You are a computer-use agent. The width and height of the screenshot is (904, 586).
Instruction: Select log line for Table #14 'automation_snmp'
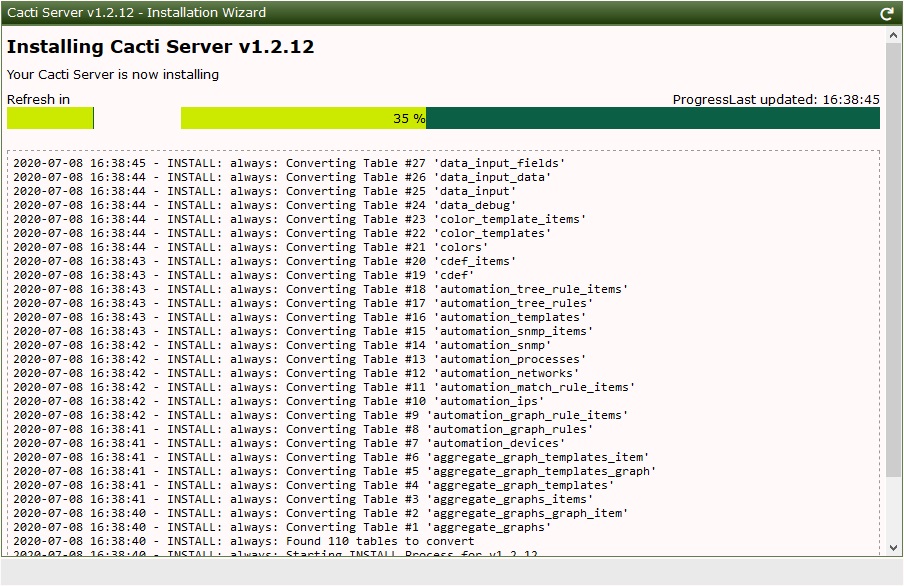[x=282, y=345]
